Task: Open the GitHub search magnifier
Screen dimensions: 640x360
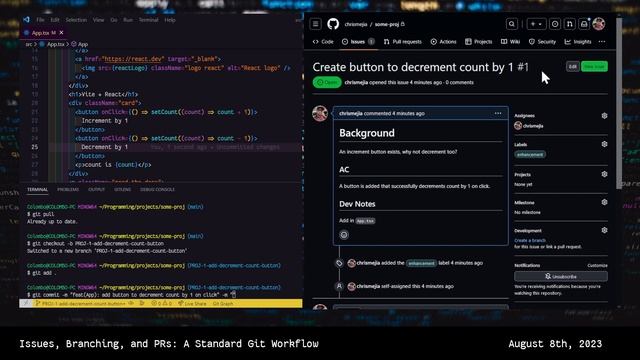Action: [511, 24]
